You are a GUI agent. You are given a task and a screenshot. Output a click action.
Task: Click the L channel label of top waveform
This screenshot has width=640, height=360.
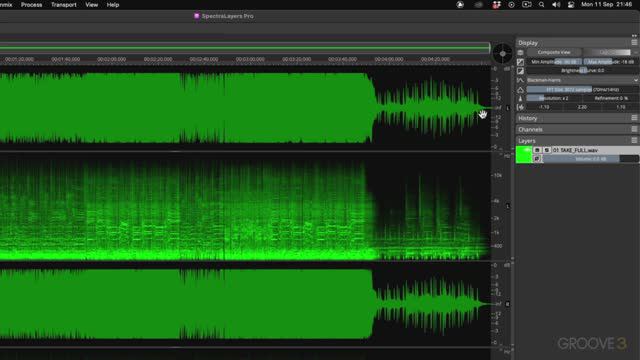pyautogui.click(x=508, y=108)
